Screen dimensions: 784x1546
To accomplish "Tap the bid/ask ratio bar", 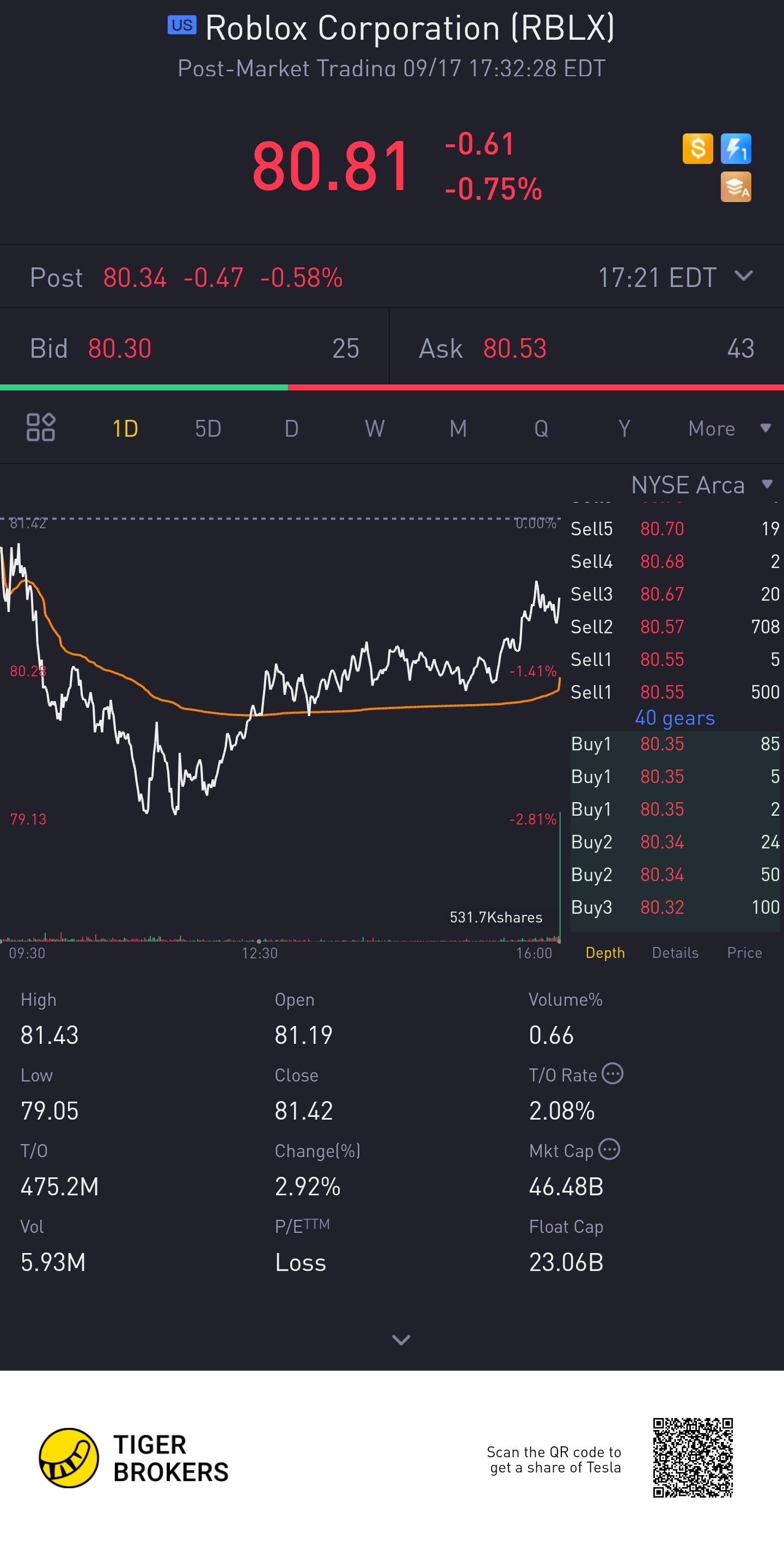I will click(x=391, y=388).
